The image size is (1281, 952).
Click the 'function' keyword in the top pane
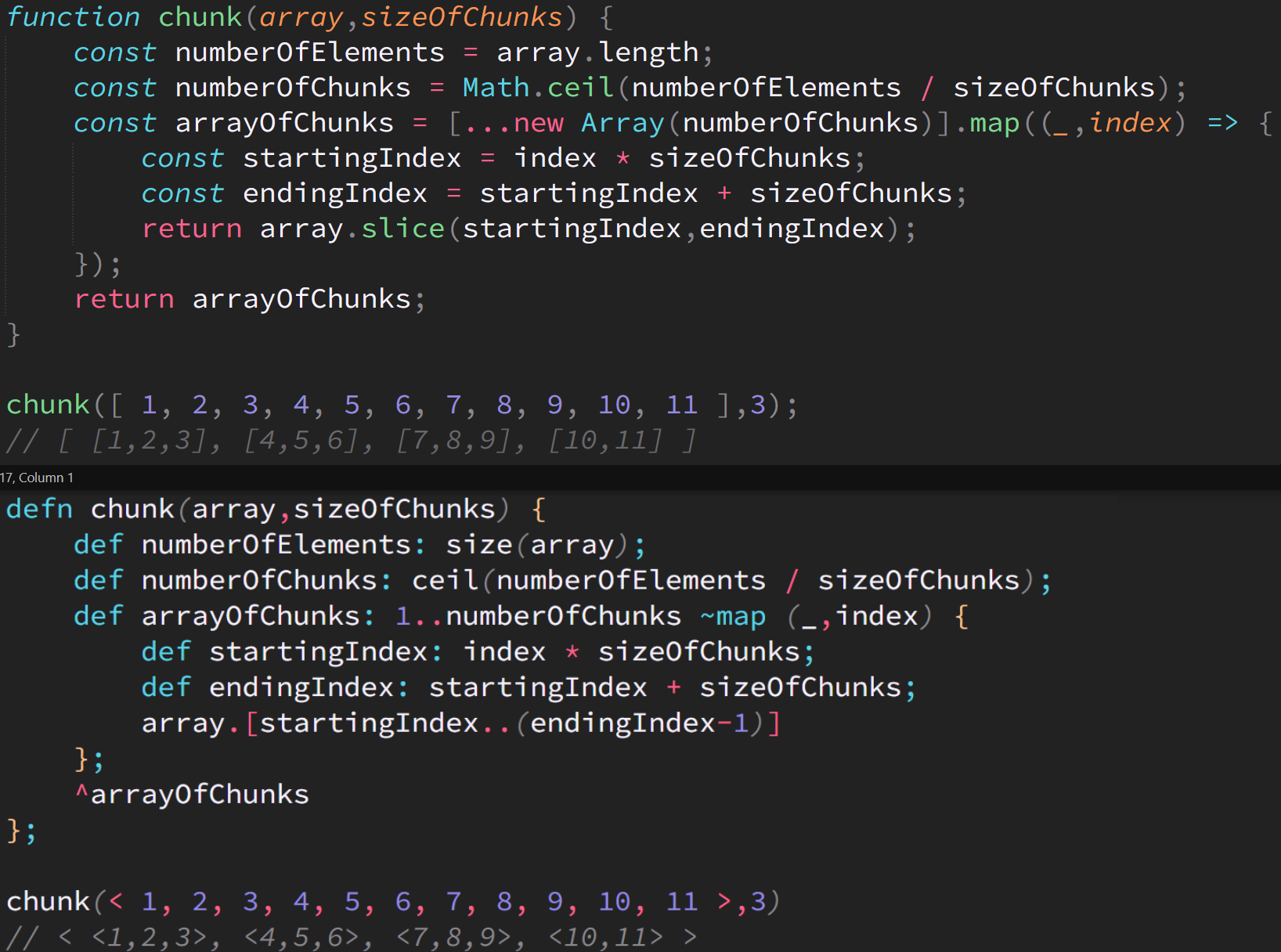[74, 17]
